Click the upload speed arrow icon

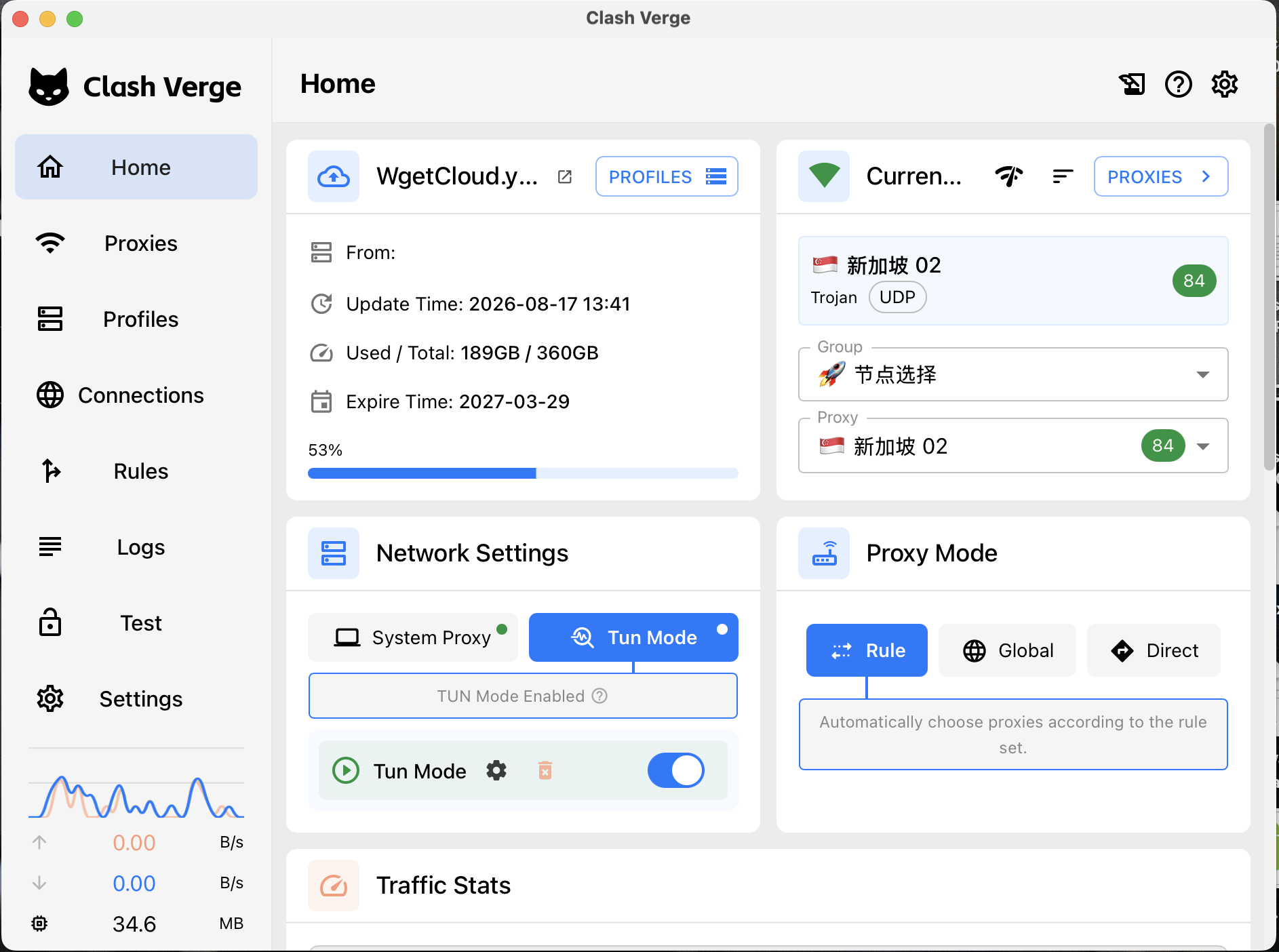39,842
